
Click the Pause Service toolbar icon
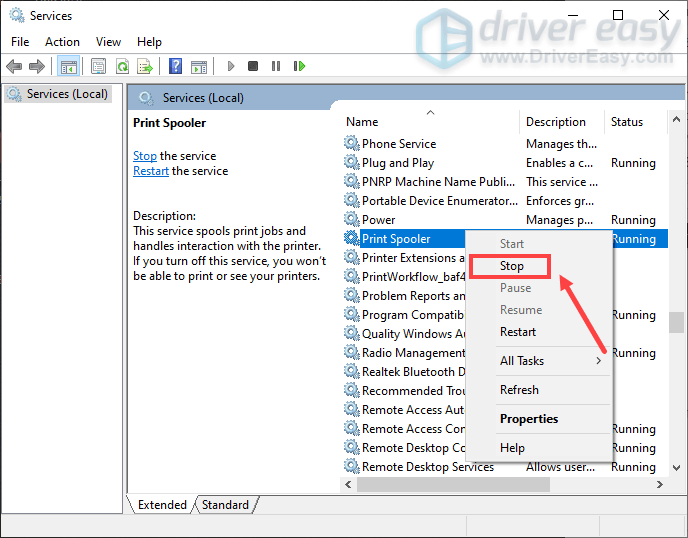click(276, 66)
